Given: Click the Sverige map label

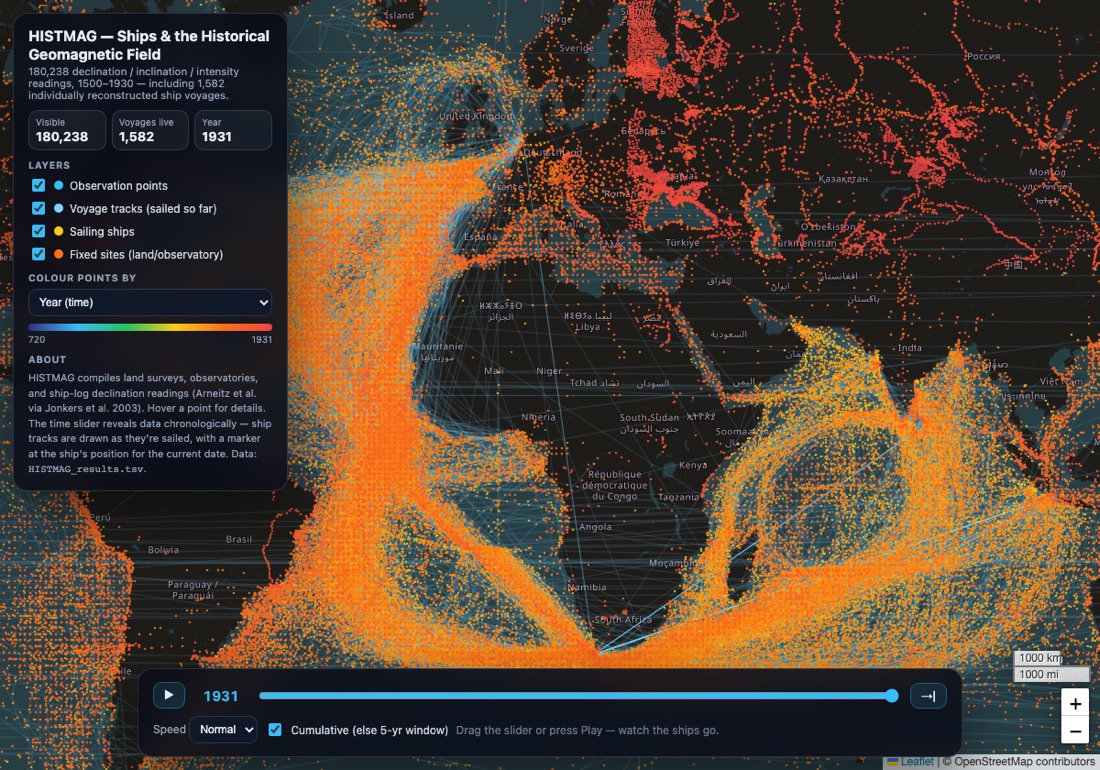Looking at the screenshot, I should coord(577,48).
